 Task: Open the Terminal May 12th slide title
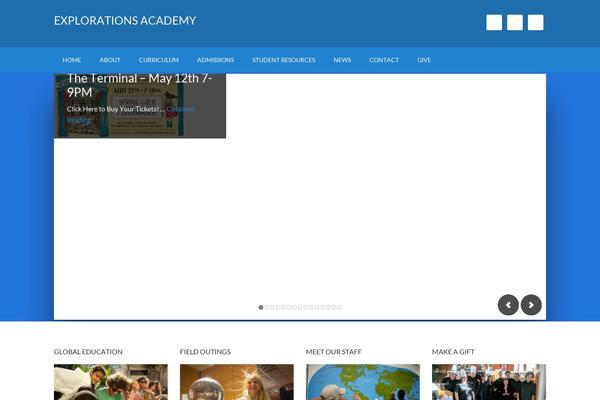(140, 85)
